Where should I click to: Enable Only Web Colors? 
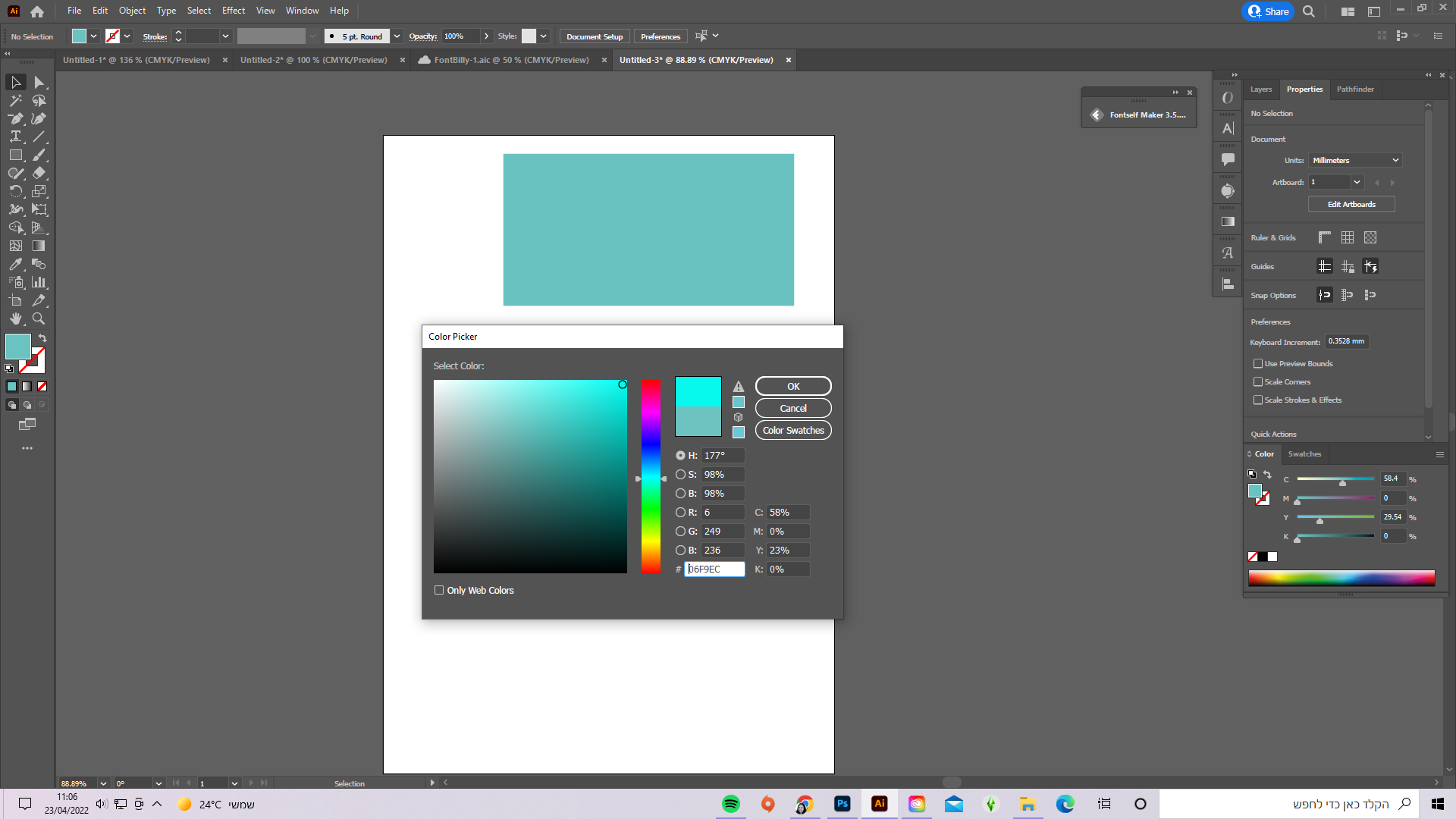(438, 589)
